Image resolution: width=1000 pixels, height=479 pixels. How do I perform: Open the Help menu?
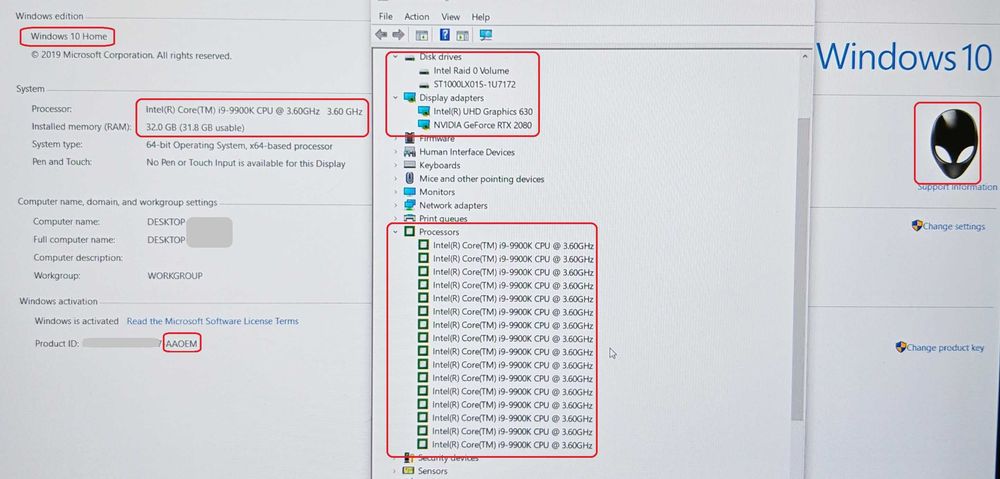click(480, 17)
